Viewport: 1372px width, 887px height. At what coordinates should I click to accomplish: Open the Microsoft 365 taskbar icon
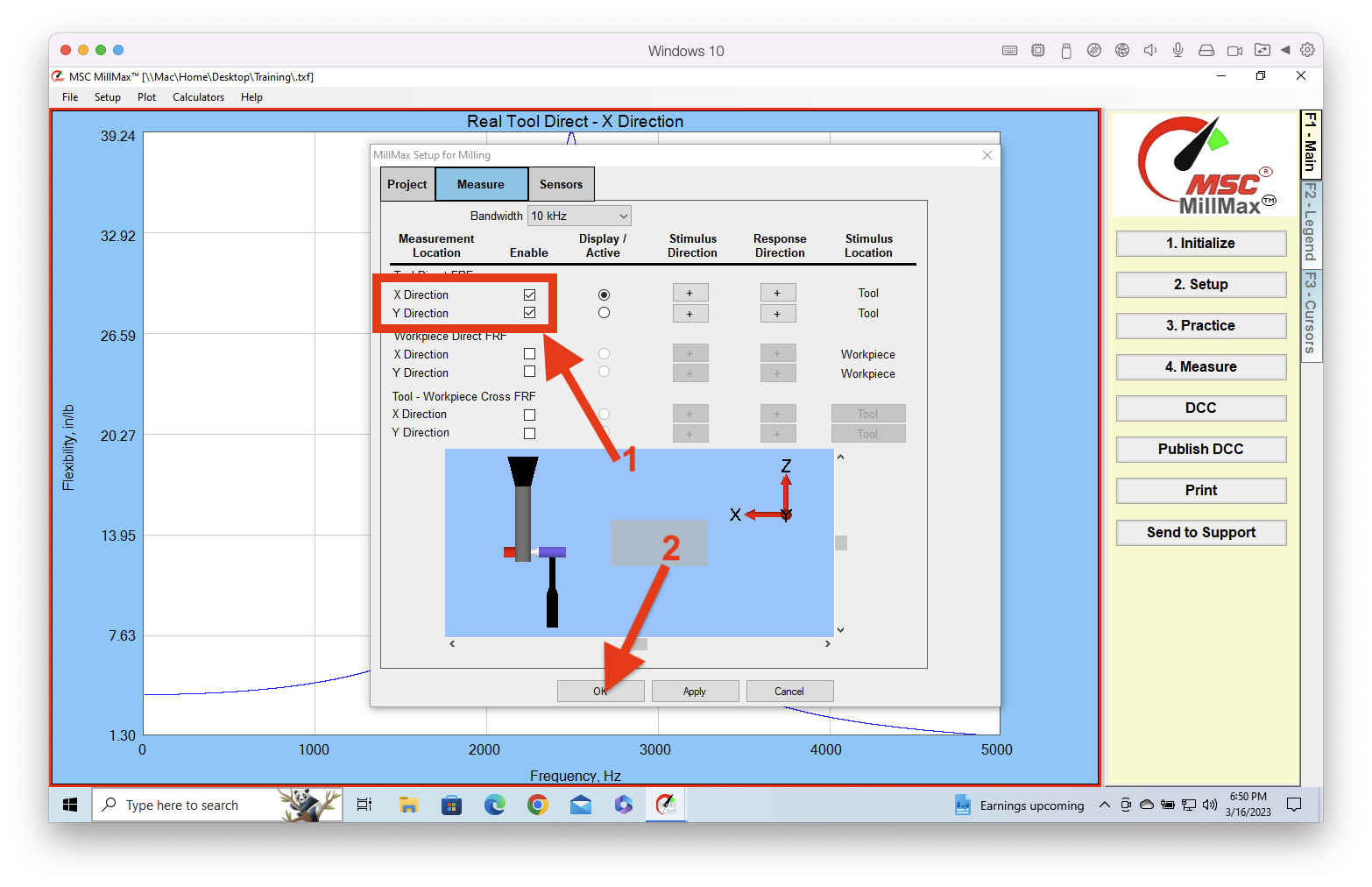(623, 805)
